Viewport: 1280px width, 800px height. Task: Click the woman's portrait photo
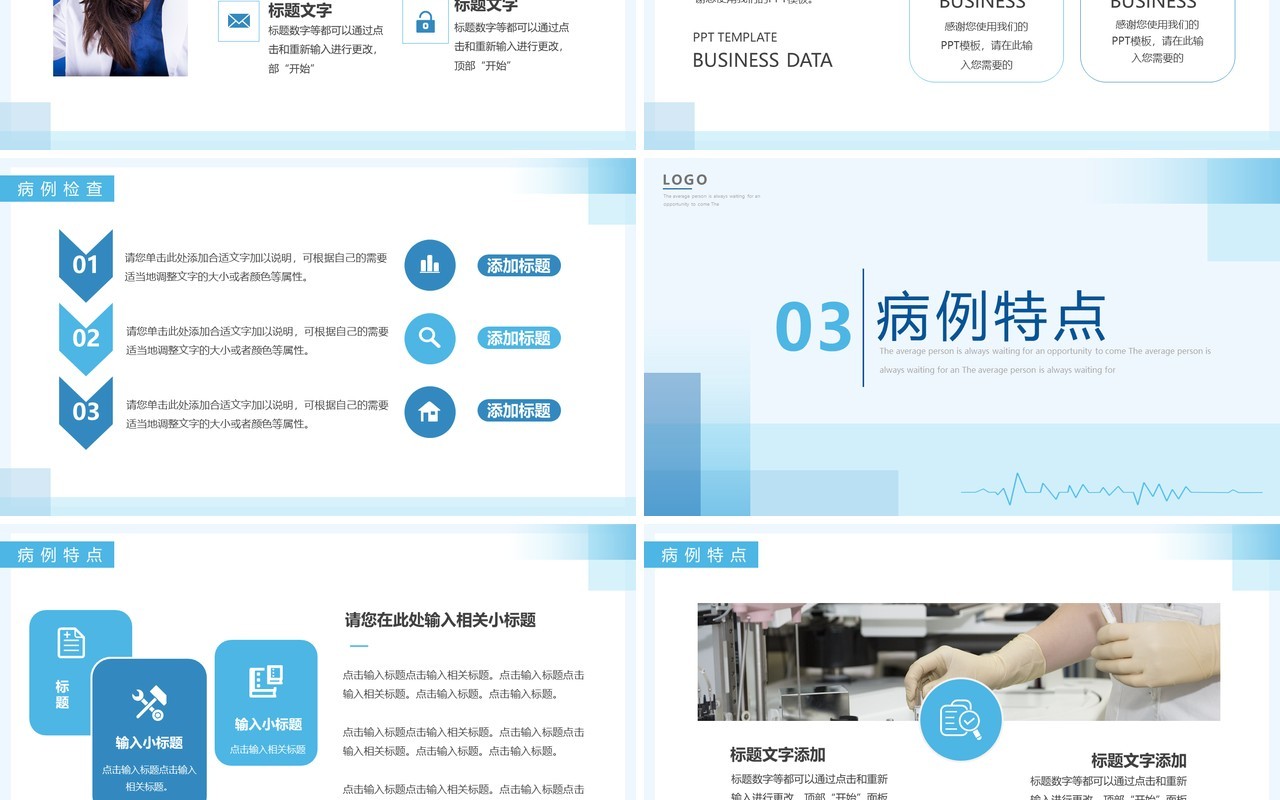(120, 38)
